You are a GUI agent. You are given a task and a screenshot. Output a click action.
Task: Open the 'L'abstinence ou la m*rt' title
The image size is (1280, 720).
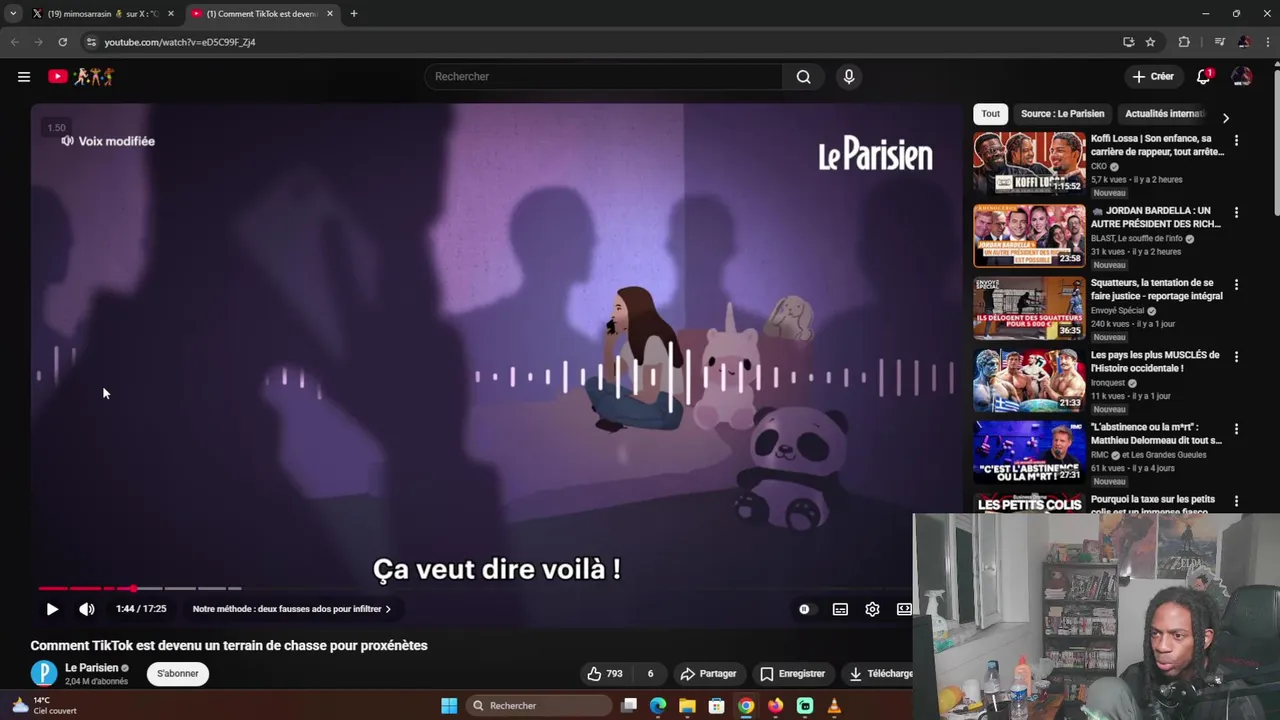[1156, 434]
